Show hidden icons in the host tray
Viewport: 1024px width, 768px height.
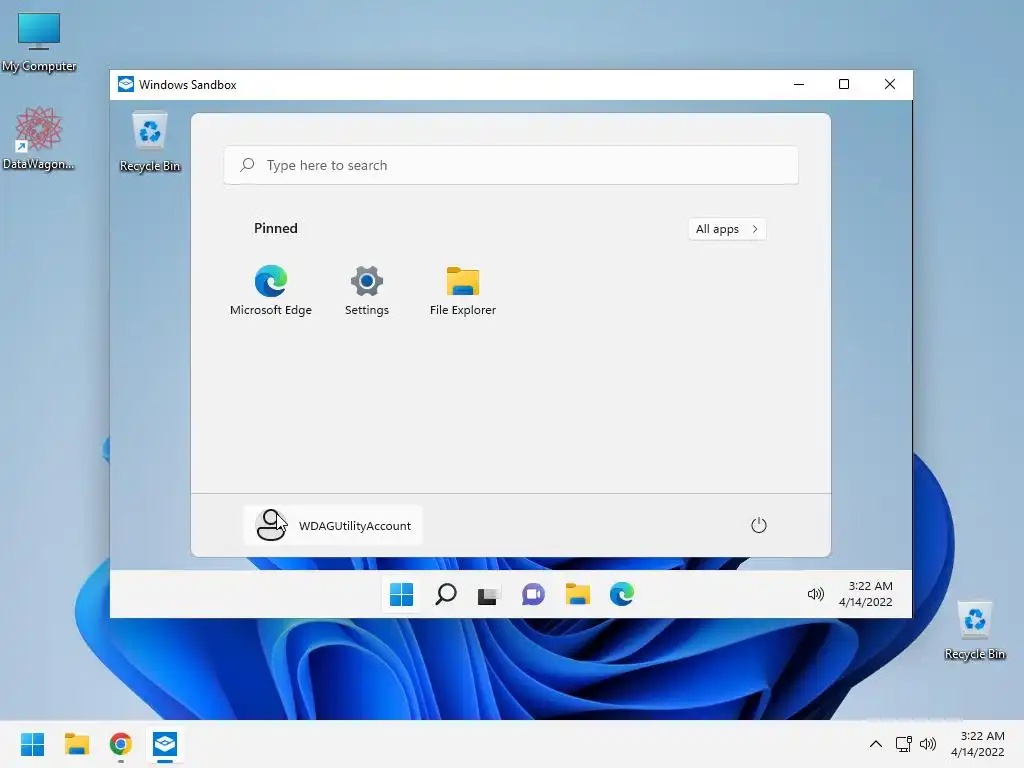[x=876, y=744]
